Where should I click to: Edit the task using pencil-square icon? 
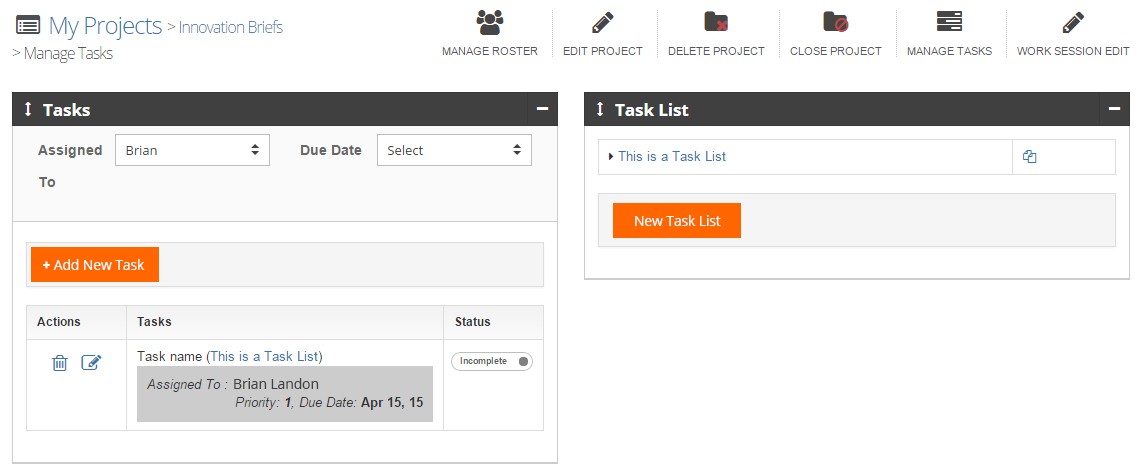[91, 362]
